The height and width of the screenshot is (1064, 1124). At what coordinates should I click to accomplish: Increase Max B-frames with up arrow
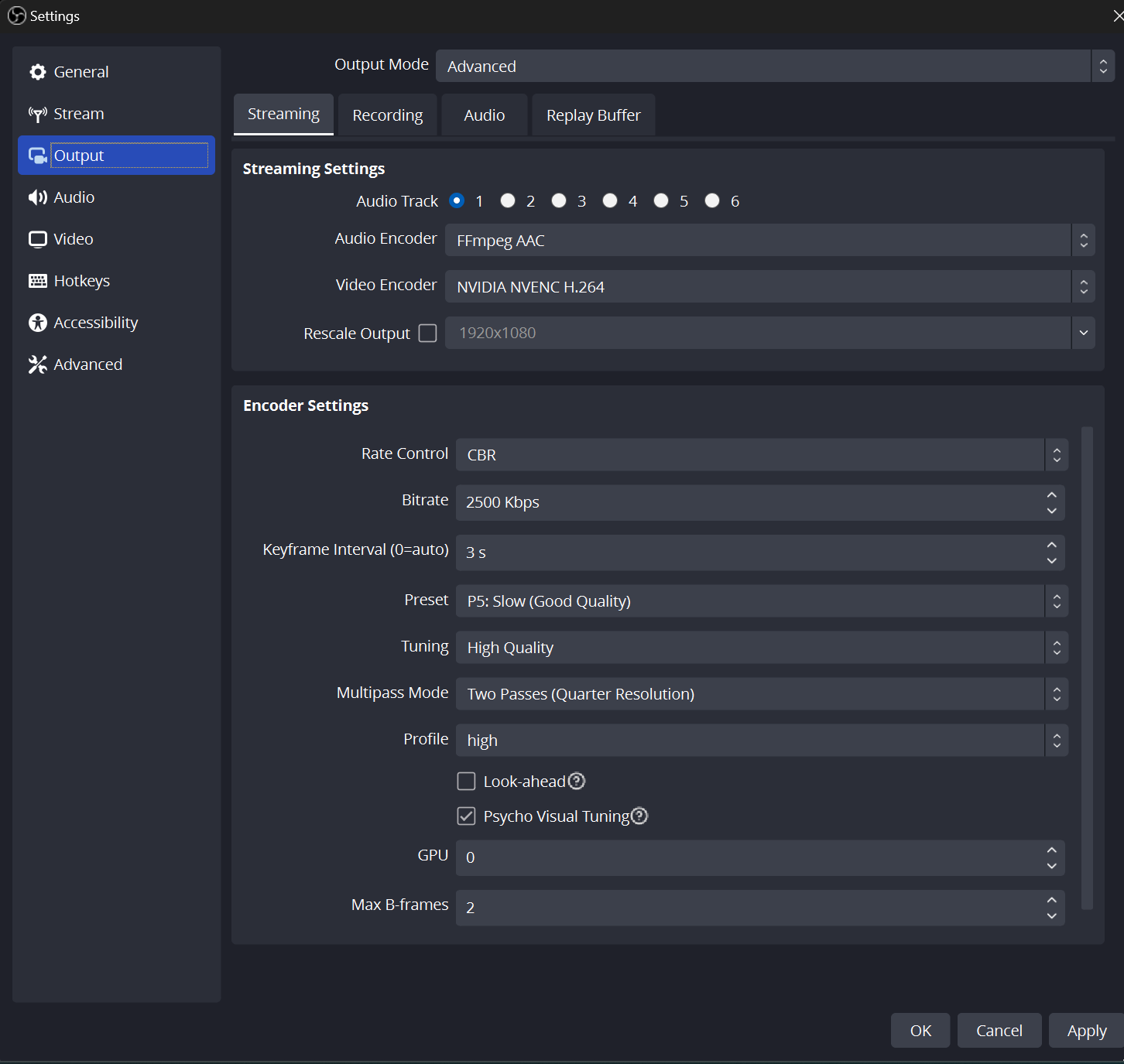1051,900
